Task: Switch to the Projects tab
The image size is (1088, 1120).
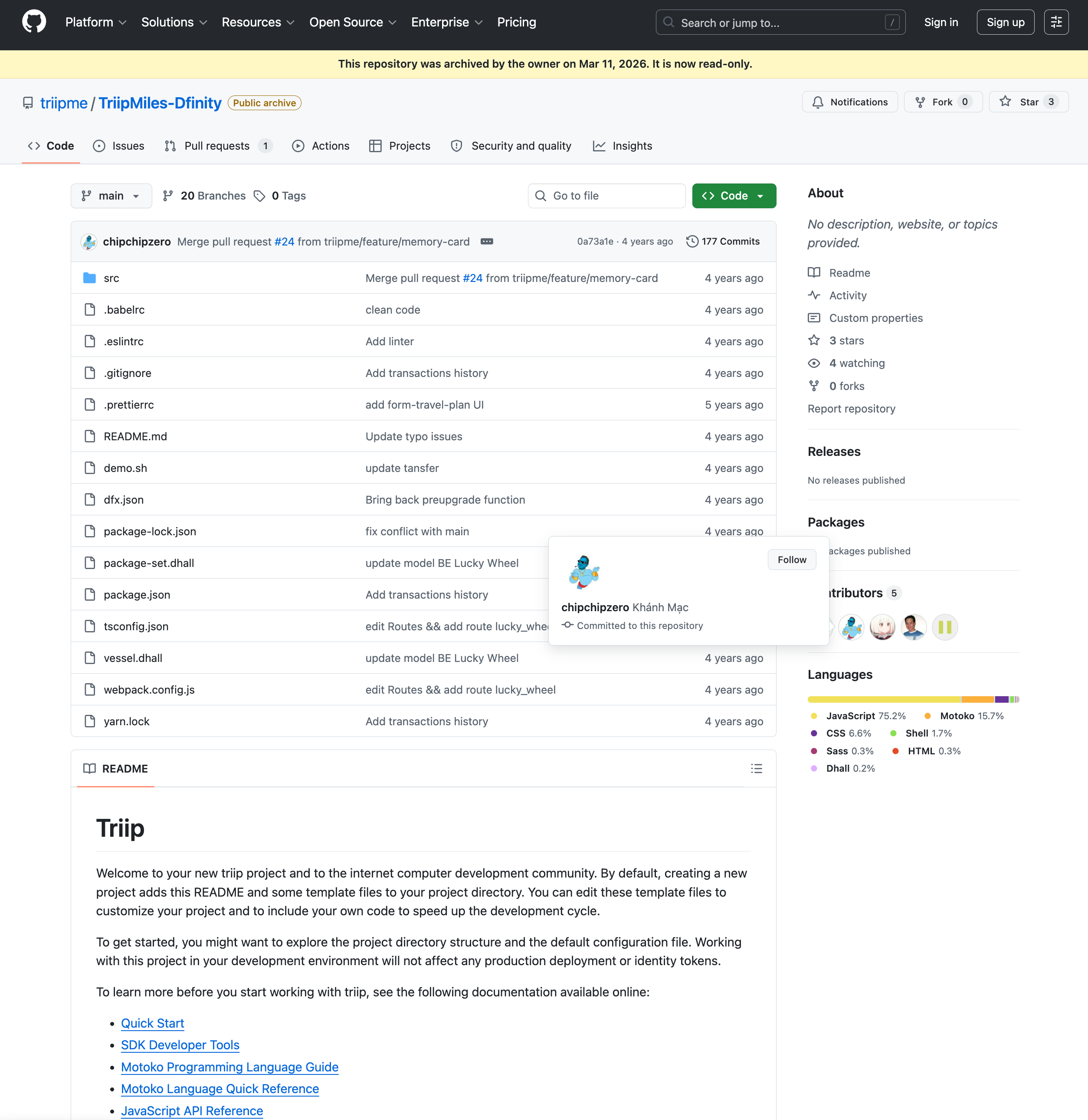Action: (400, 146)
